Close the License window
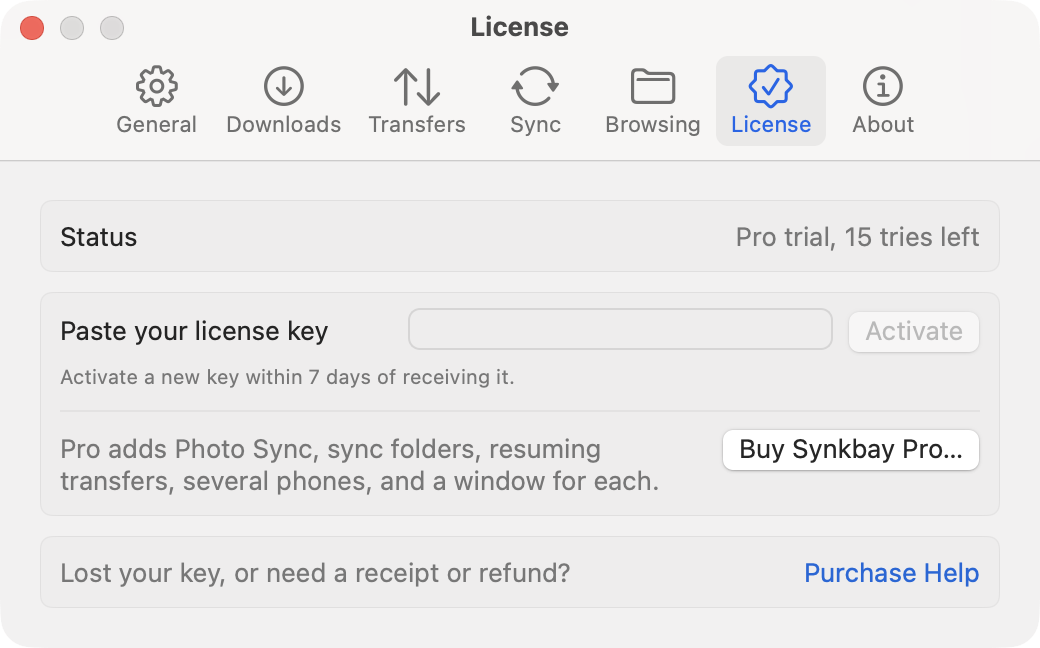1040x648 pixels. pos(32,29)
